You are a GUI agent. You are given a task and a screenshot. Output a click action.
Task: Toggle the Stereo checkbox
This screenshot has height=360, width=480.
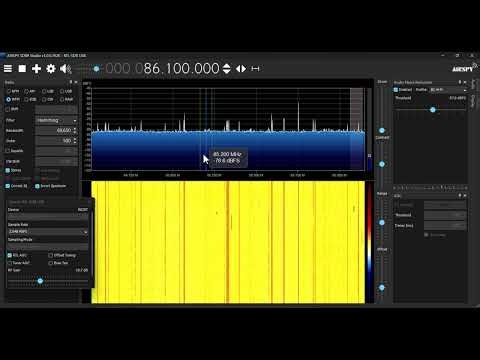[x=8, y=170]
